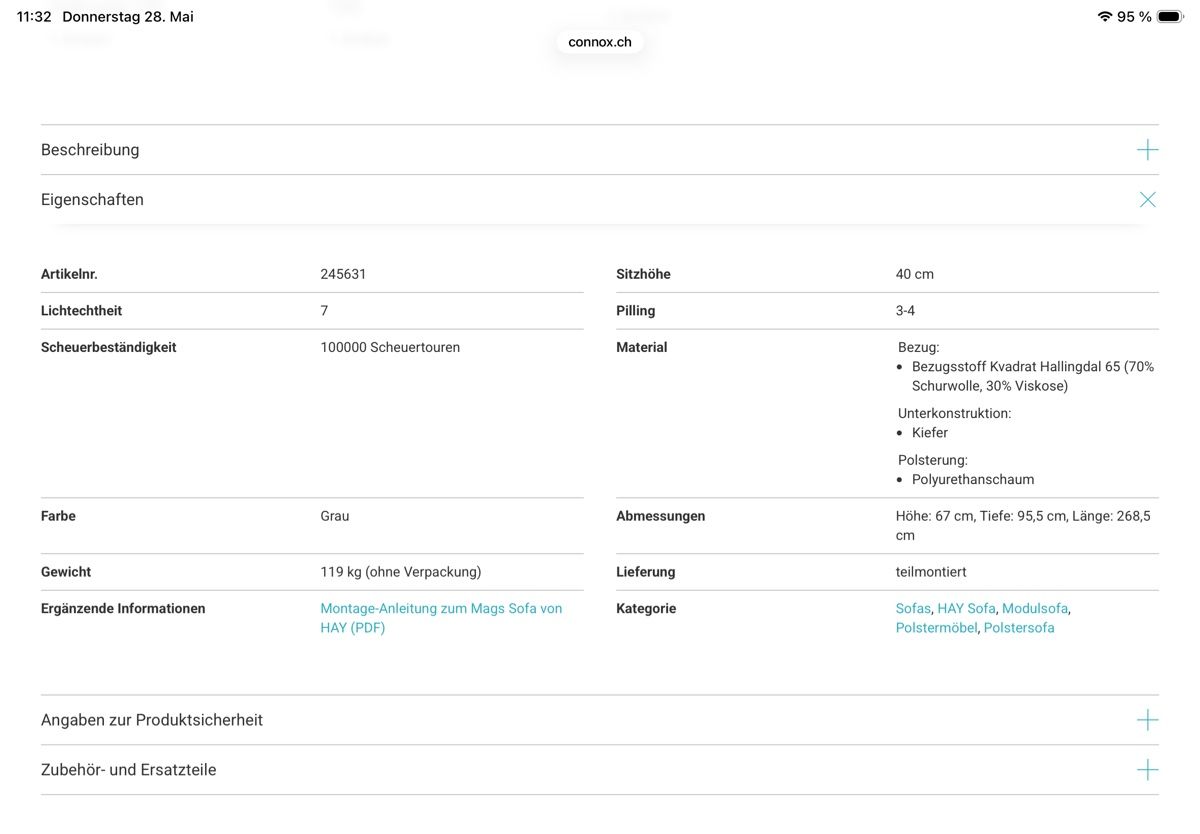Click the Kategorie label
The image size is (1200, 834).
click(646, 608)
